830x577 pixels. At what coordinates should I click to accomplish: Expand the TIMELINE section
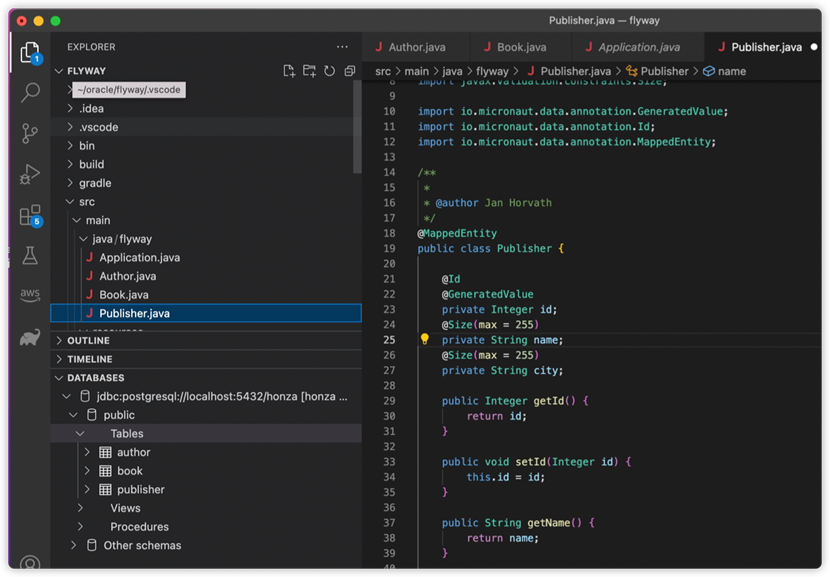coord(89,359)
